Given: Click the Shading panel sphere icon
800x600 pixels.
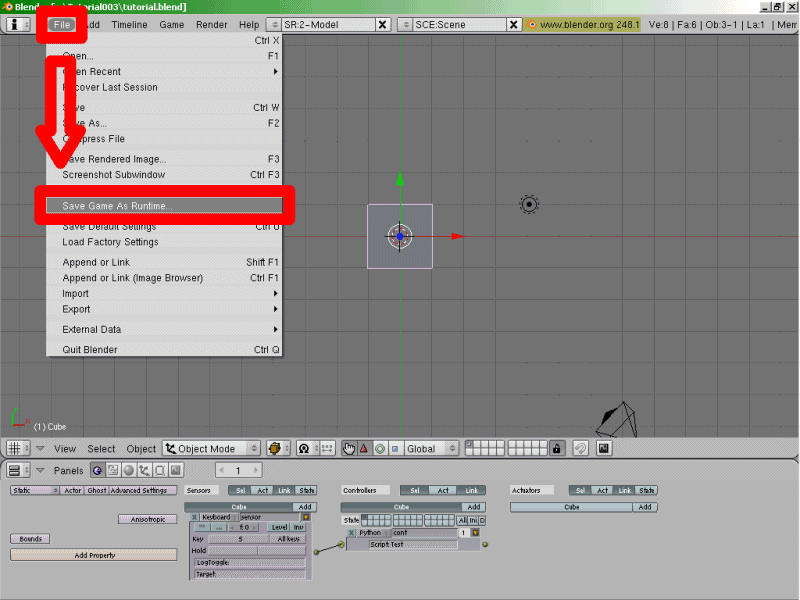Looking at the screenshot, I should click(x=129, y=470).
